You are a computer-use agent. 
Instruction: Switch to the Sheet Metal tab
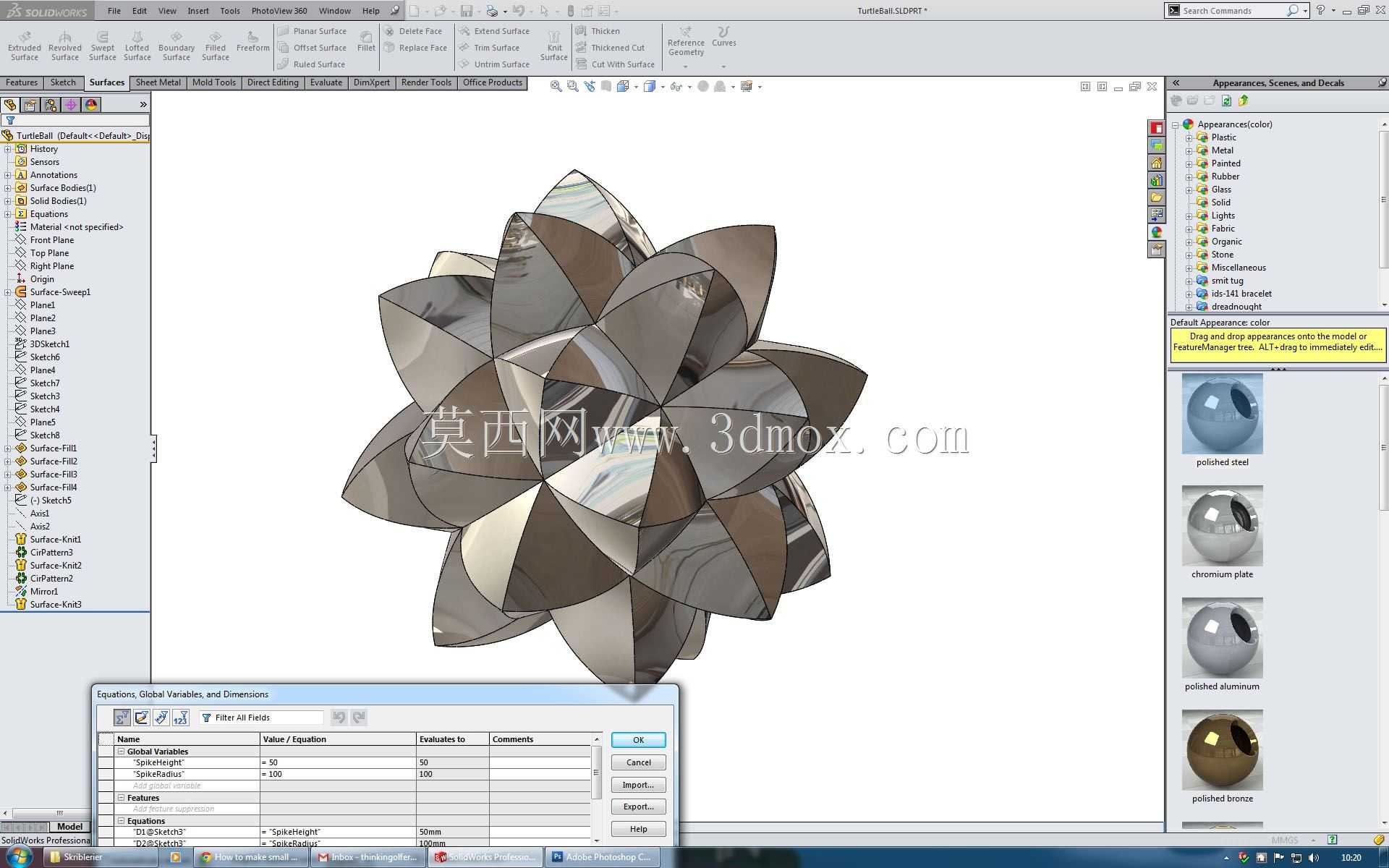click(158, 82)
